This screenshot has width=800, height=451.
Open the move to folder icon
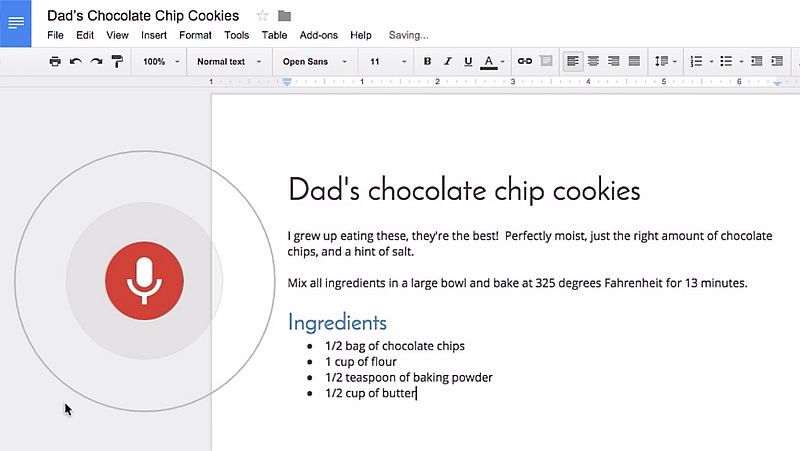[x=284, y=16]
